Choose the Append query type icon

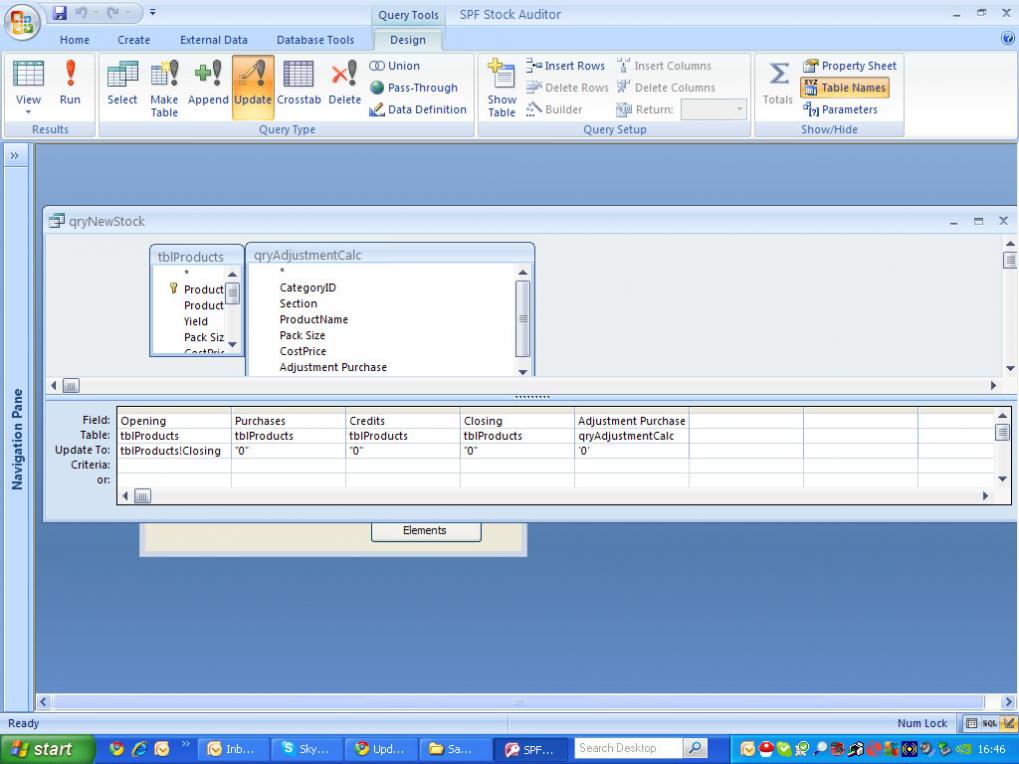pyautogui.click(x=208, y=85)
